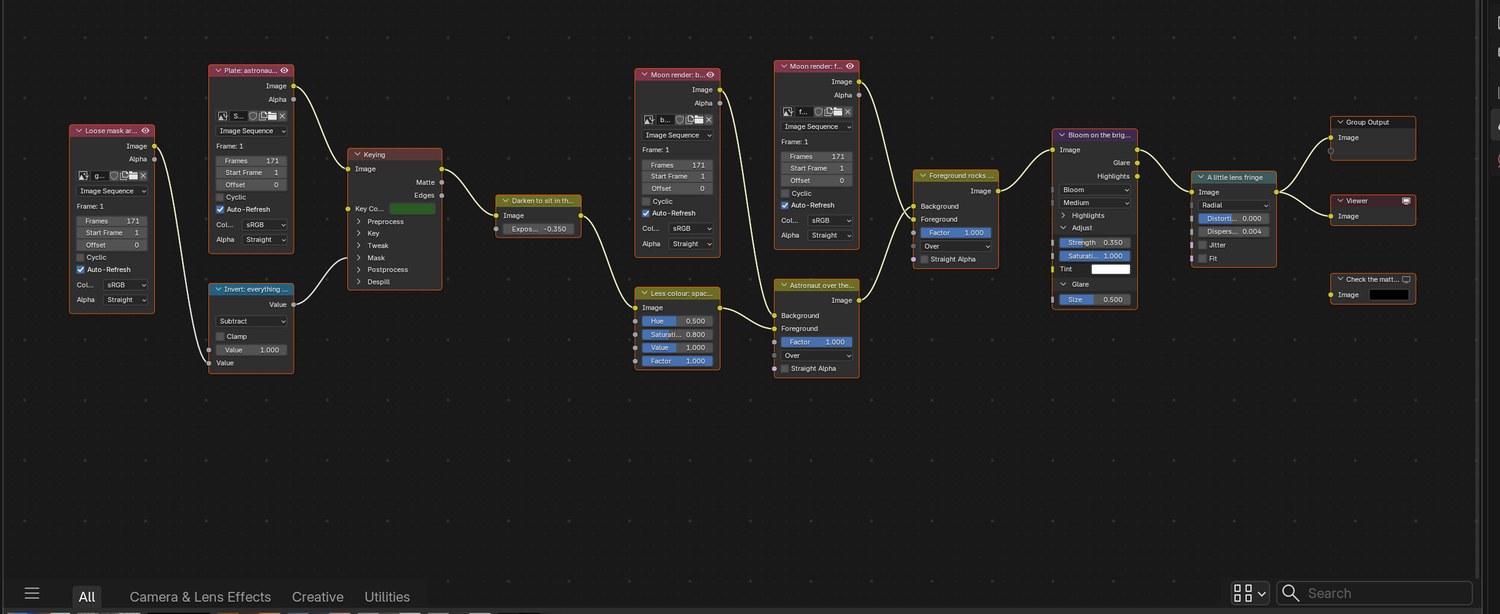The width and height of the screenshot is (1500, 614).
Task: Unlink image X in Moon render foreground node
Action: coord(848,112)
